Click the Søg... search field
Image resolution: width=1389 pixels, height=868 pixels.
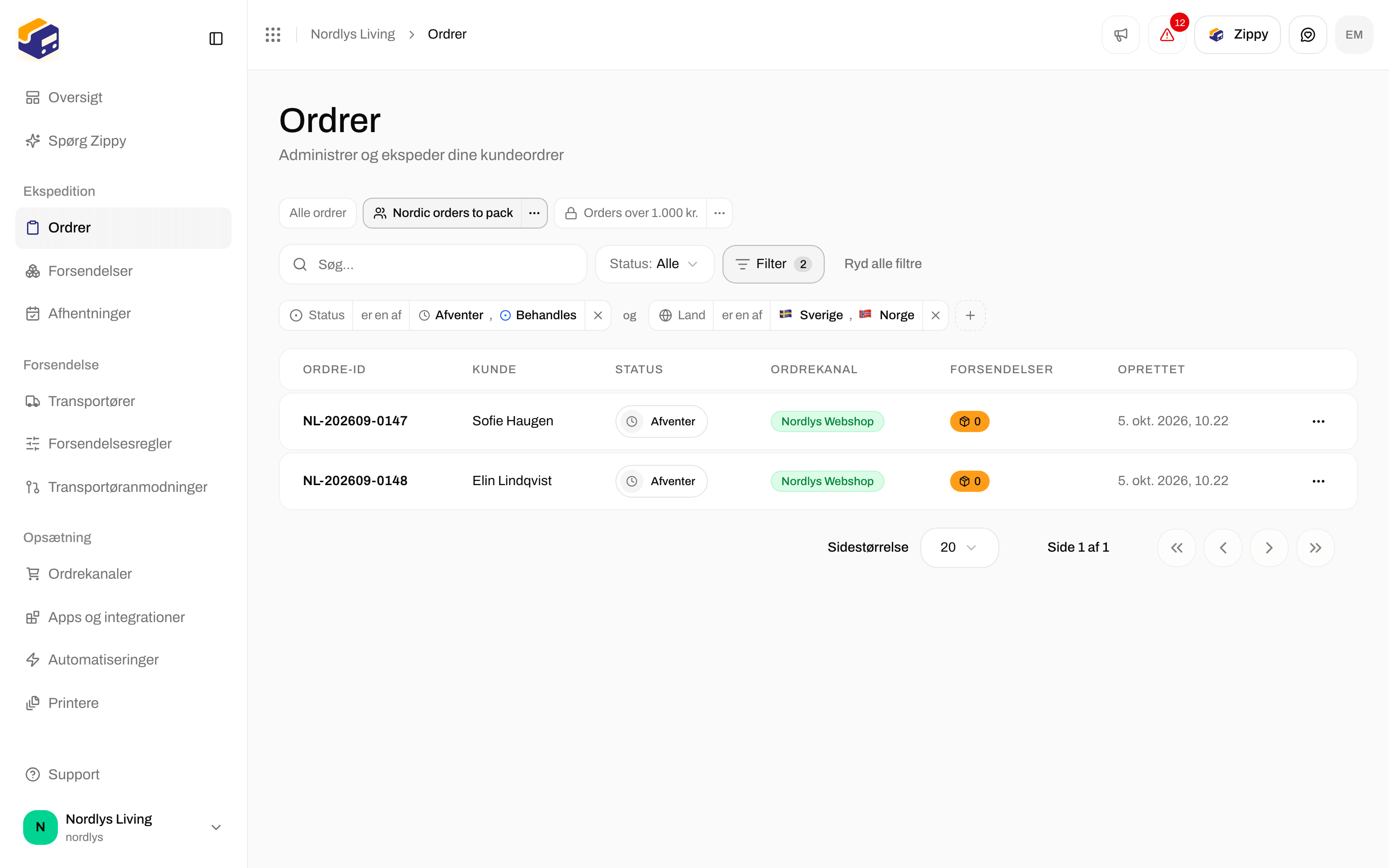(433, 264)
